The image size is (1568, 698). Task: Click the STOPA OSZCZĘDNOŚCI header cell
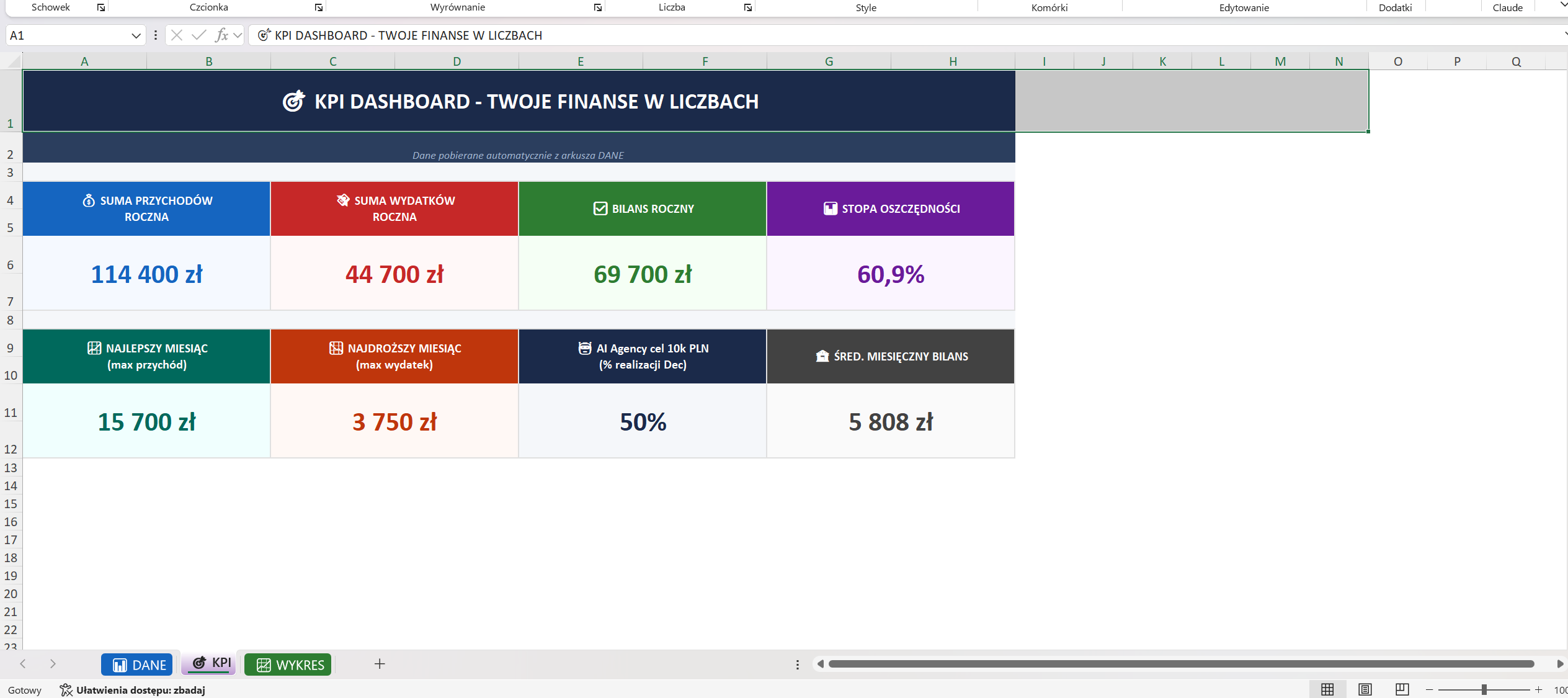891,208
